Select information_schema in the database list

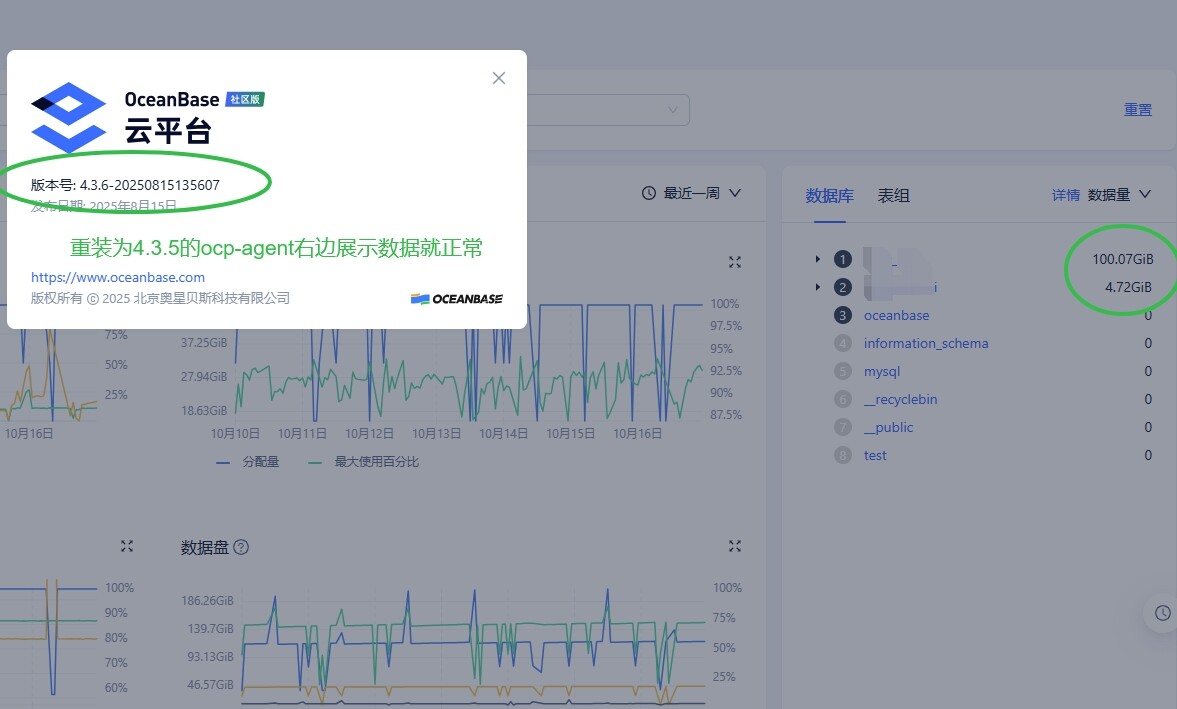[925, 343]
